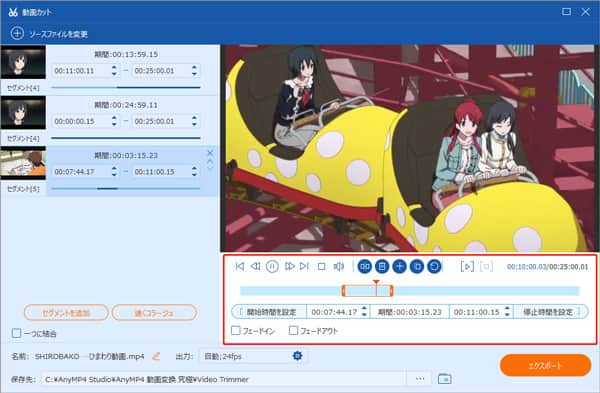Image resolution: width=600 pixels, height=393 pixels.
Task: Adjust start time stepper of 00:11:00.11 segment
Action: pos(114,70)
